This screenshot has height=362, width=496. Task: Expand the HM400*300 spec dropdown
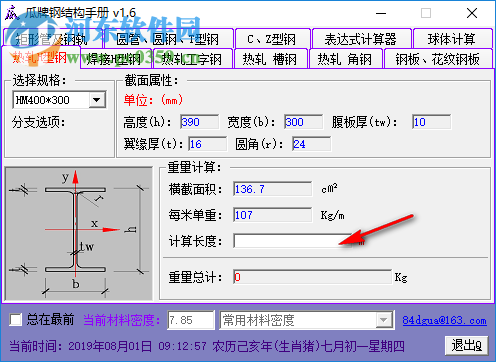[97, 100]
